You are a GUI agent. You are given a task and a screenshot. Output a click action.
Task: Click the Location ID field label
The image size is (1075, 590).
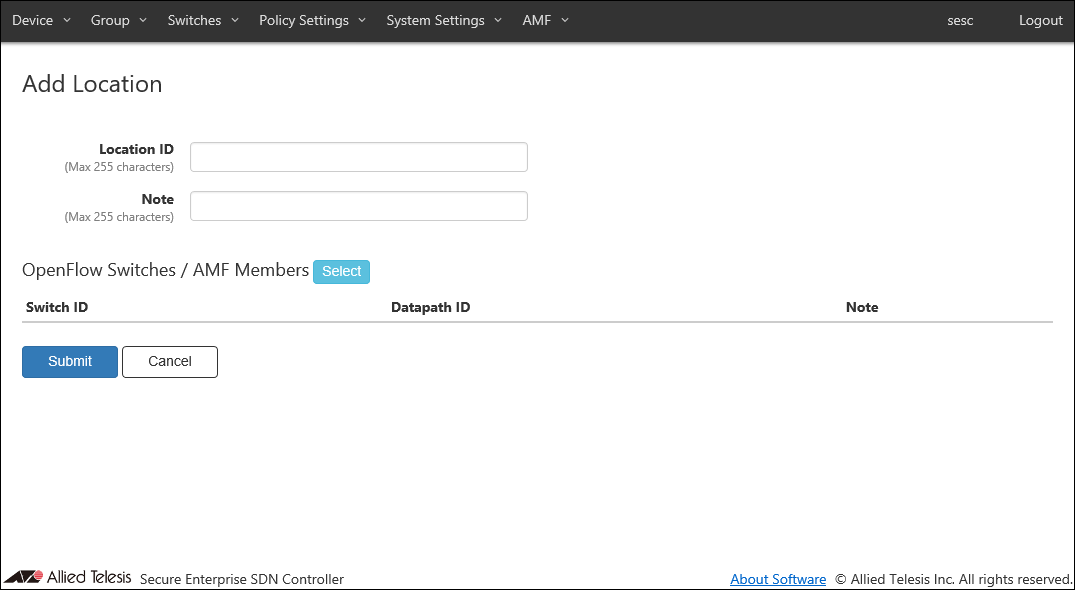point(136,149)
